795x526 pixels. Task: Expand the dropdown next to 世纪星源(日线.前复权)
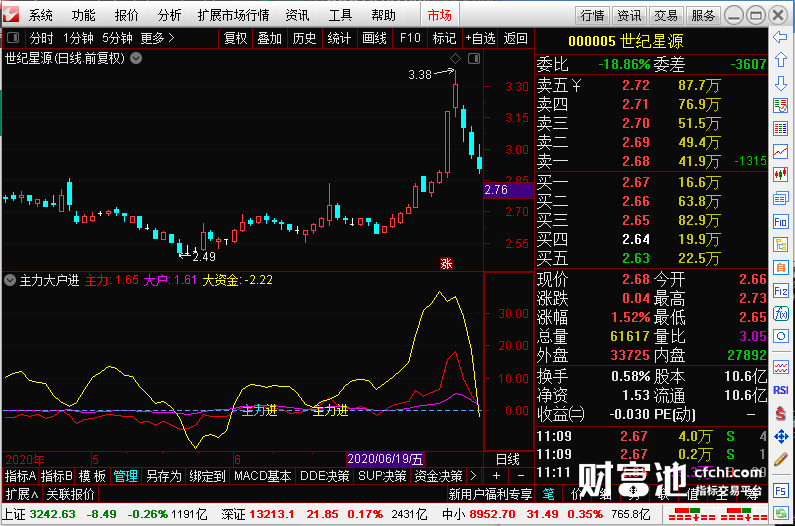136,58
